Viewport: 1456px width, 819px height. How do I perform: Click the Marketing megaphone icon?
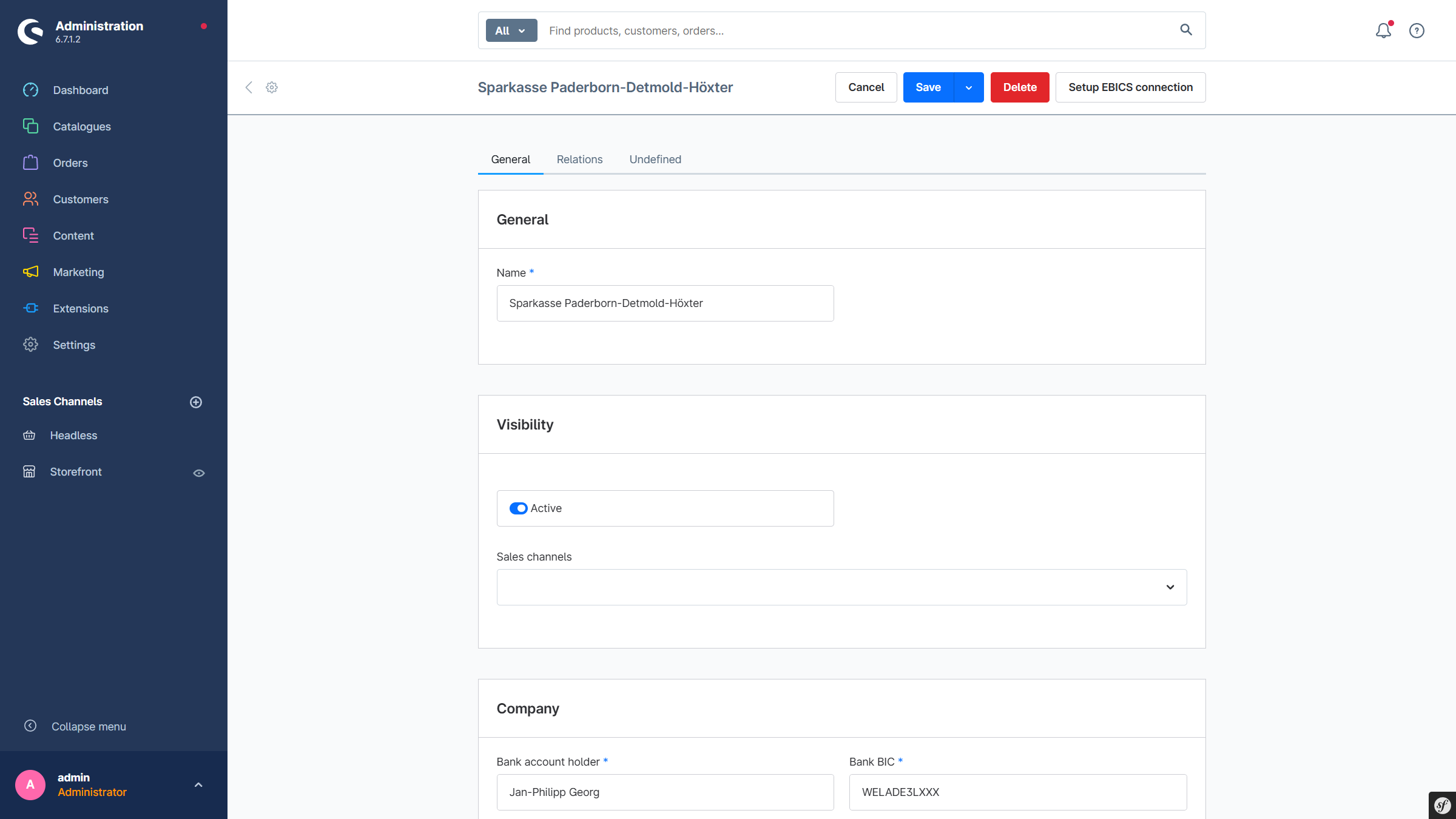30,272
